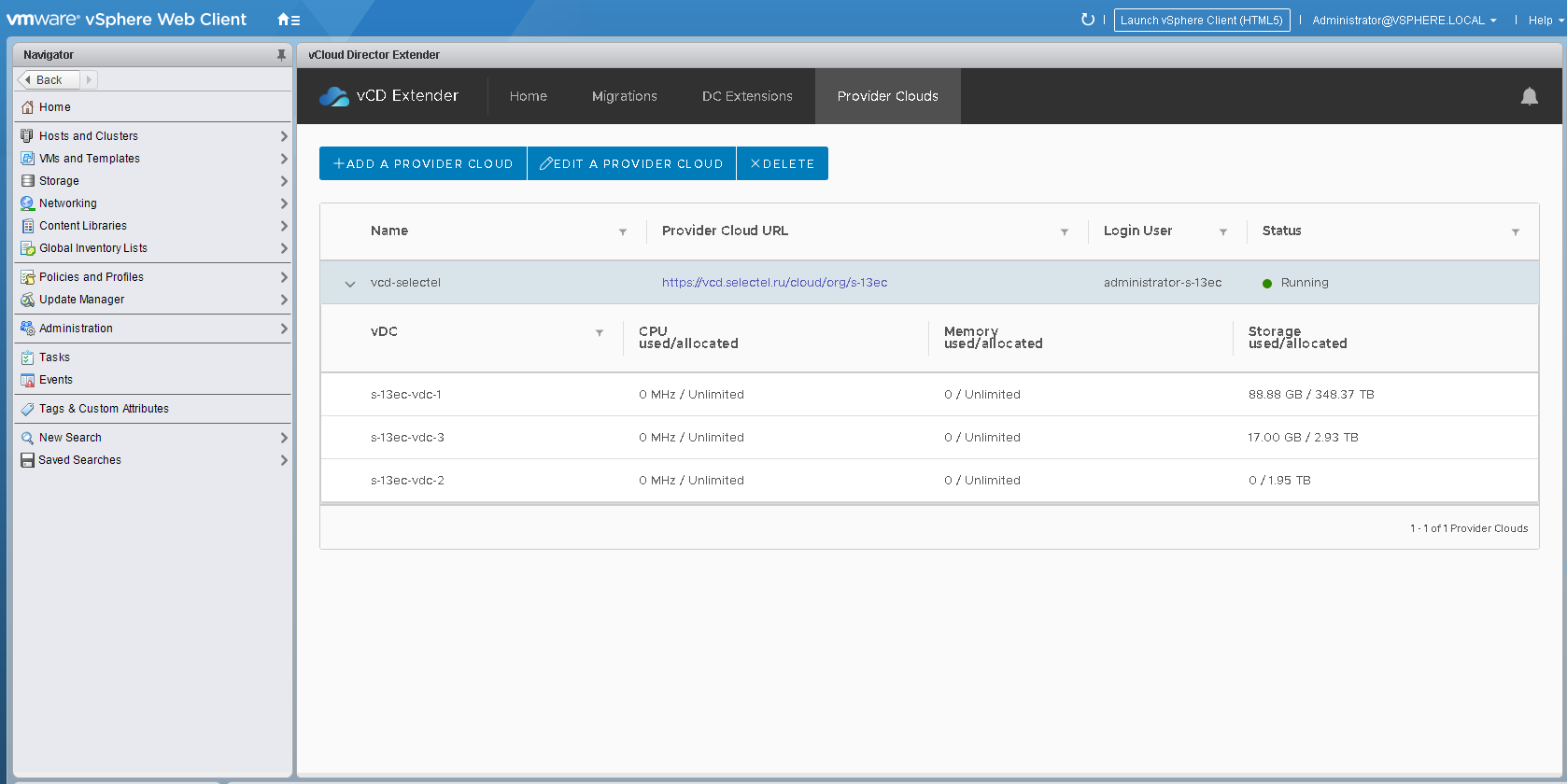Open the Status column filter
1567x784 pixels.
click(1516, 232)
